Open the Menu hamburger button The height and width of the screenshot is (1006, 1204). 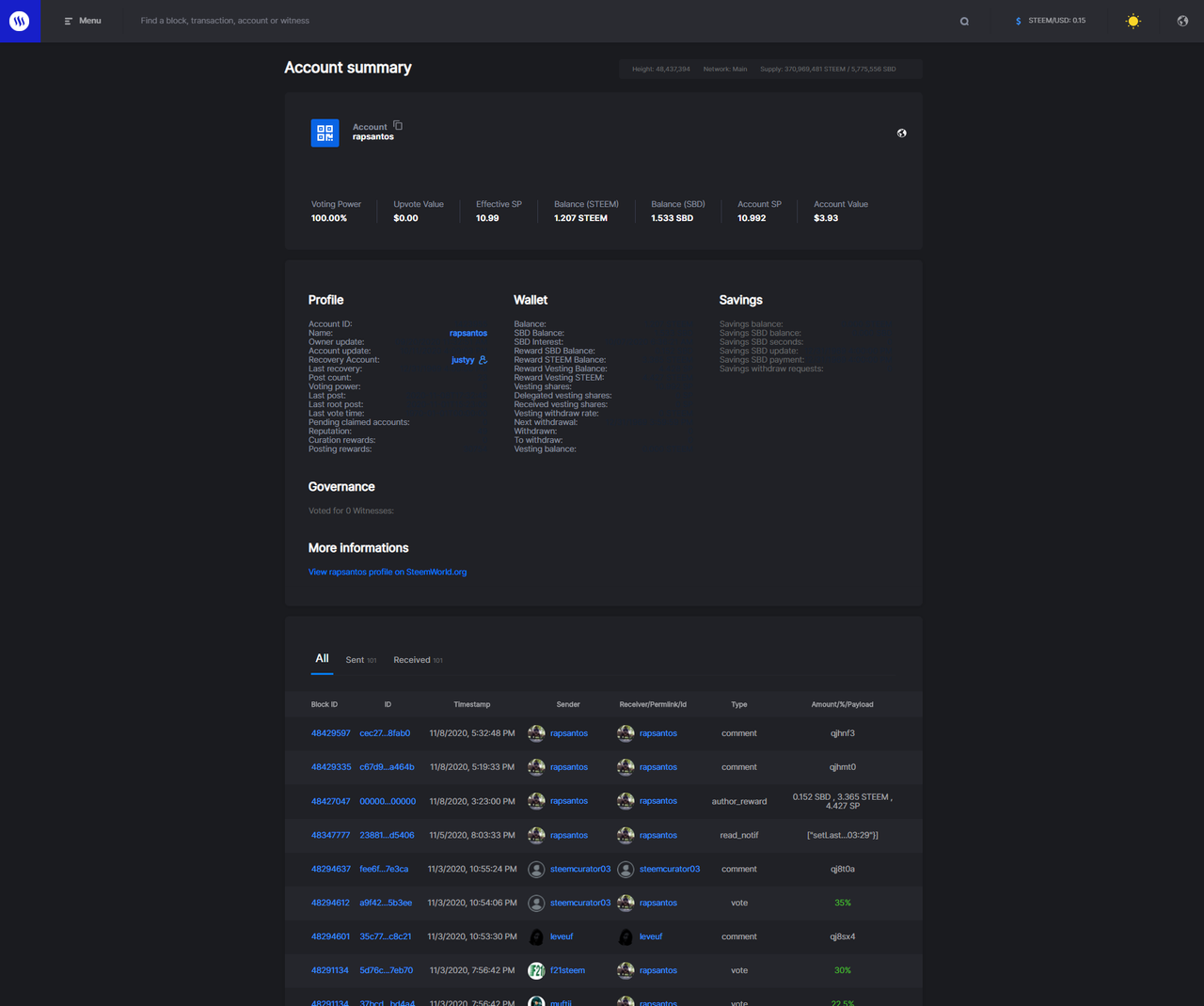(83, 21)
